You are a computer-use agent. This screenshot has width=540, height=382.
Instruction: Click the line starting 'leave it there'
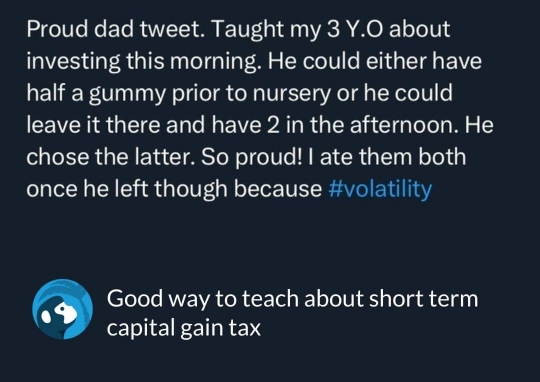click(x=260, y=125)
